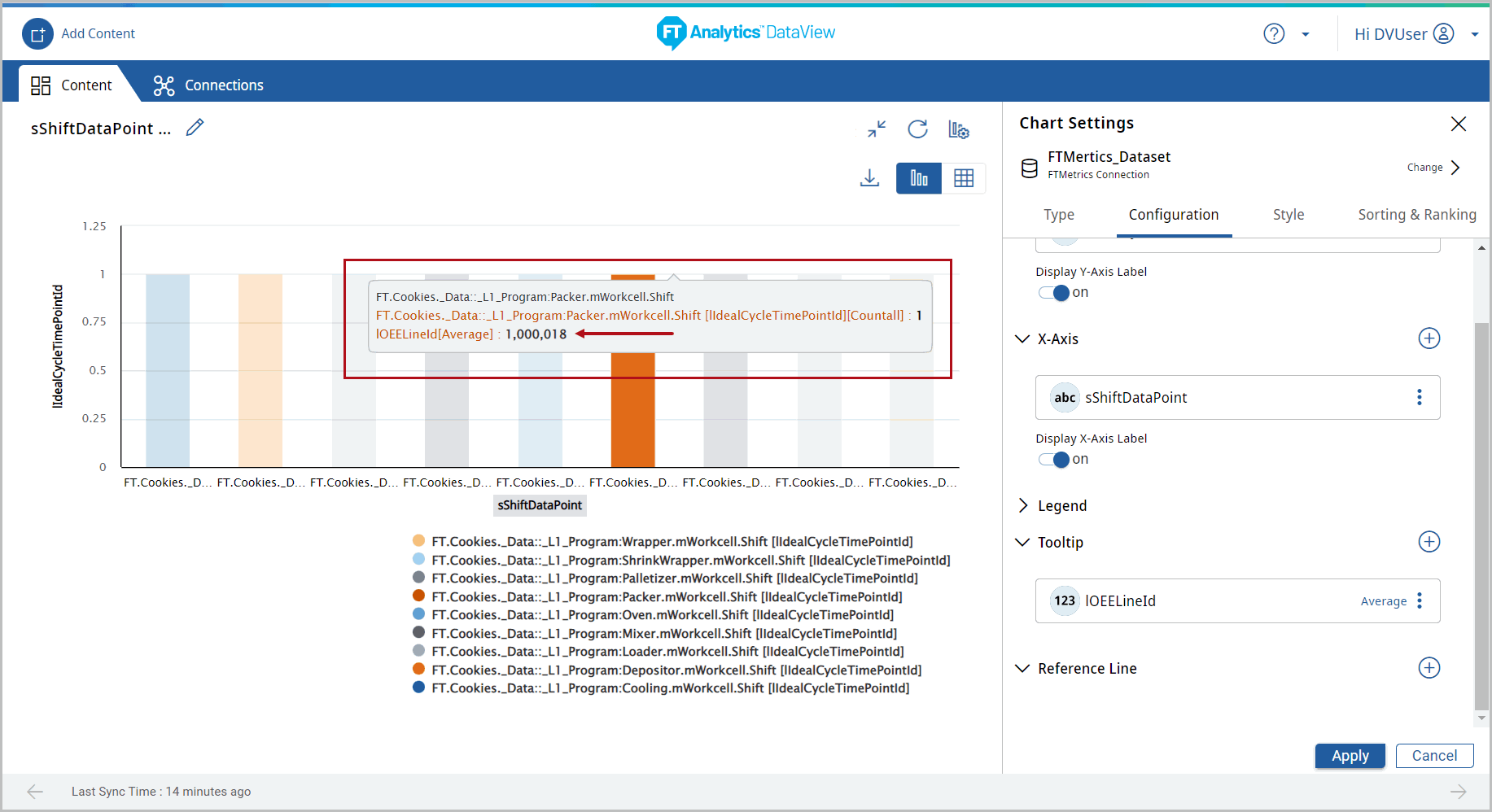Viewport: 1492px width, 812px height.
Task: Switch to bar chart view
Action: pos(919,178)
